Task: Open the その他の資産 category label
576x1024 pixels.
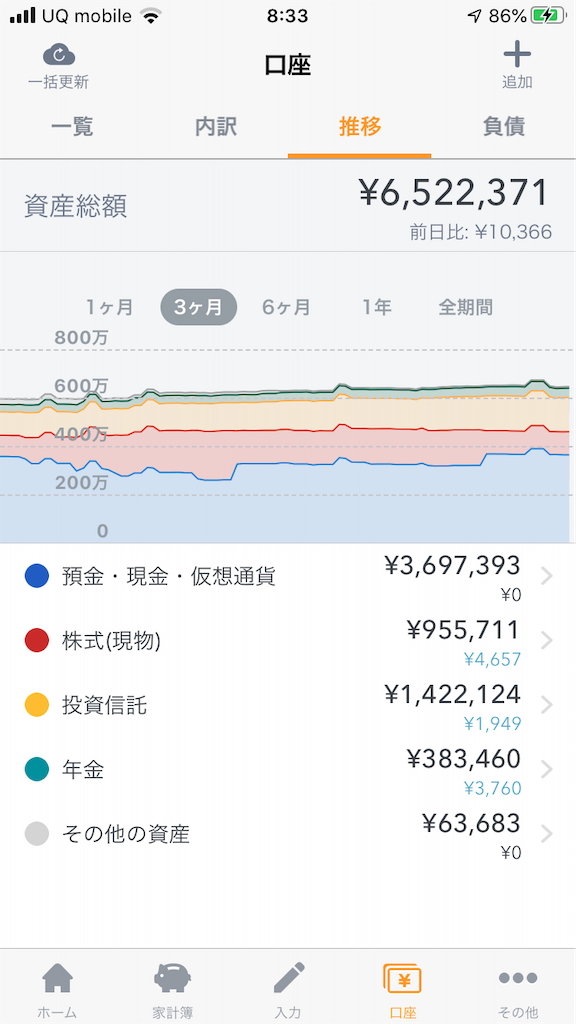Action: pos(125,835)
